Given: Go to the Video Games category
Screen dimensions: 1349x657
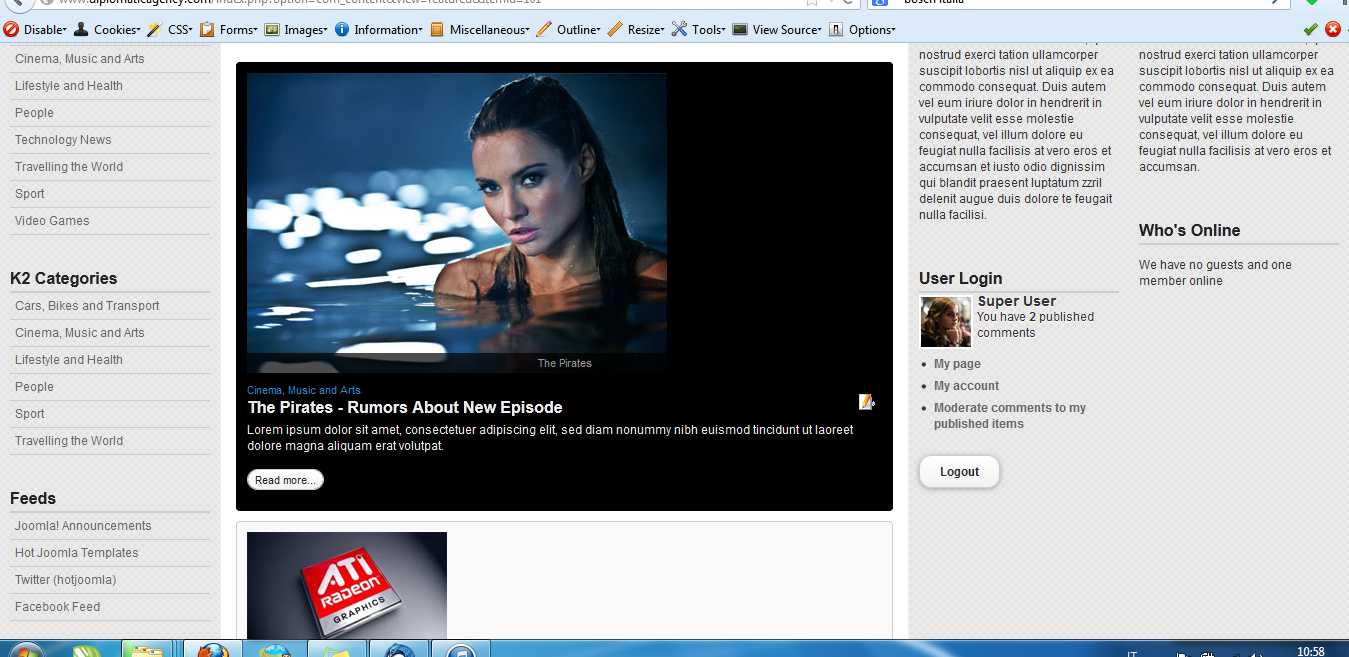Looking at the screenshot, I should (x=52, y=221).
